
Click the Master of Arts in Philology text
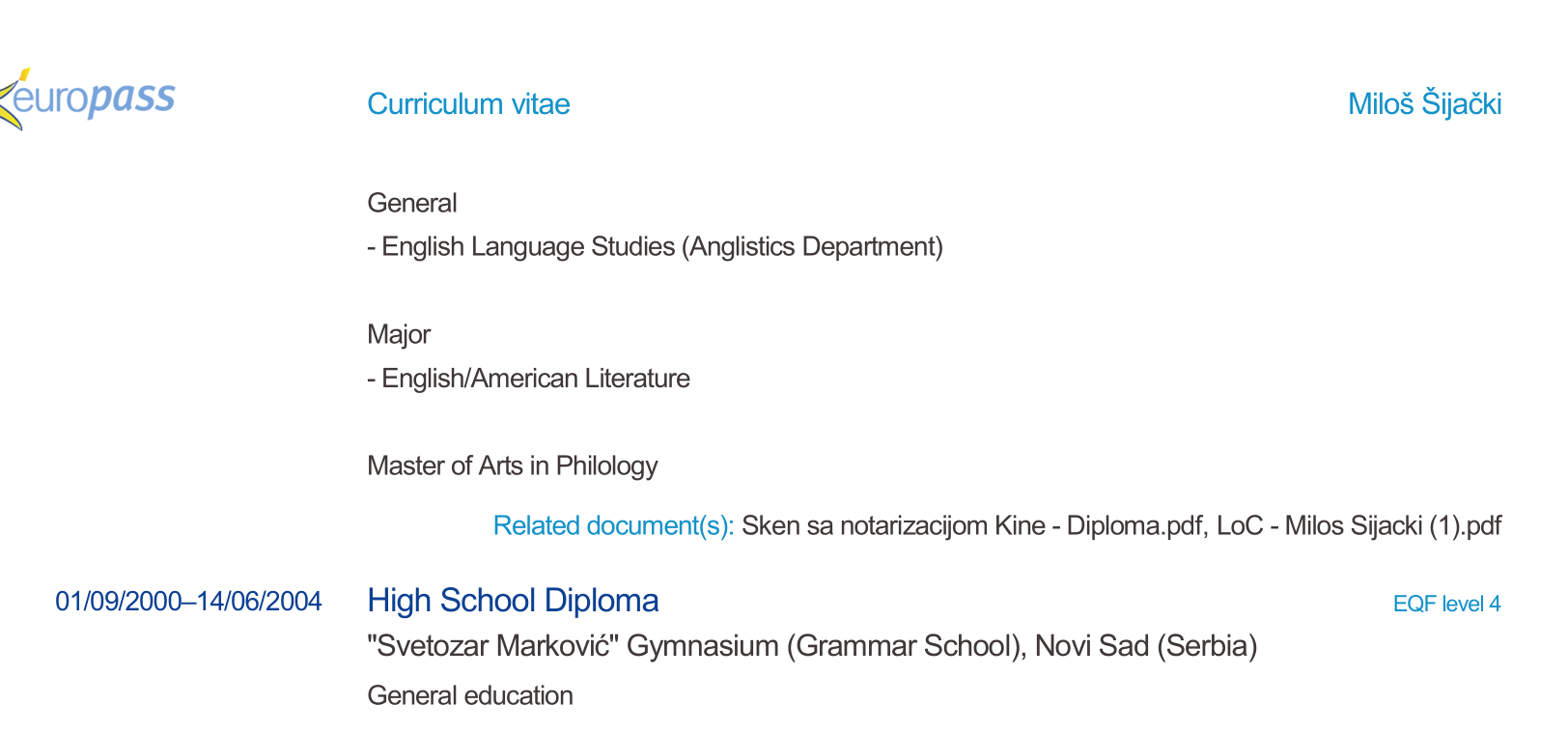point(512,466)
